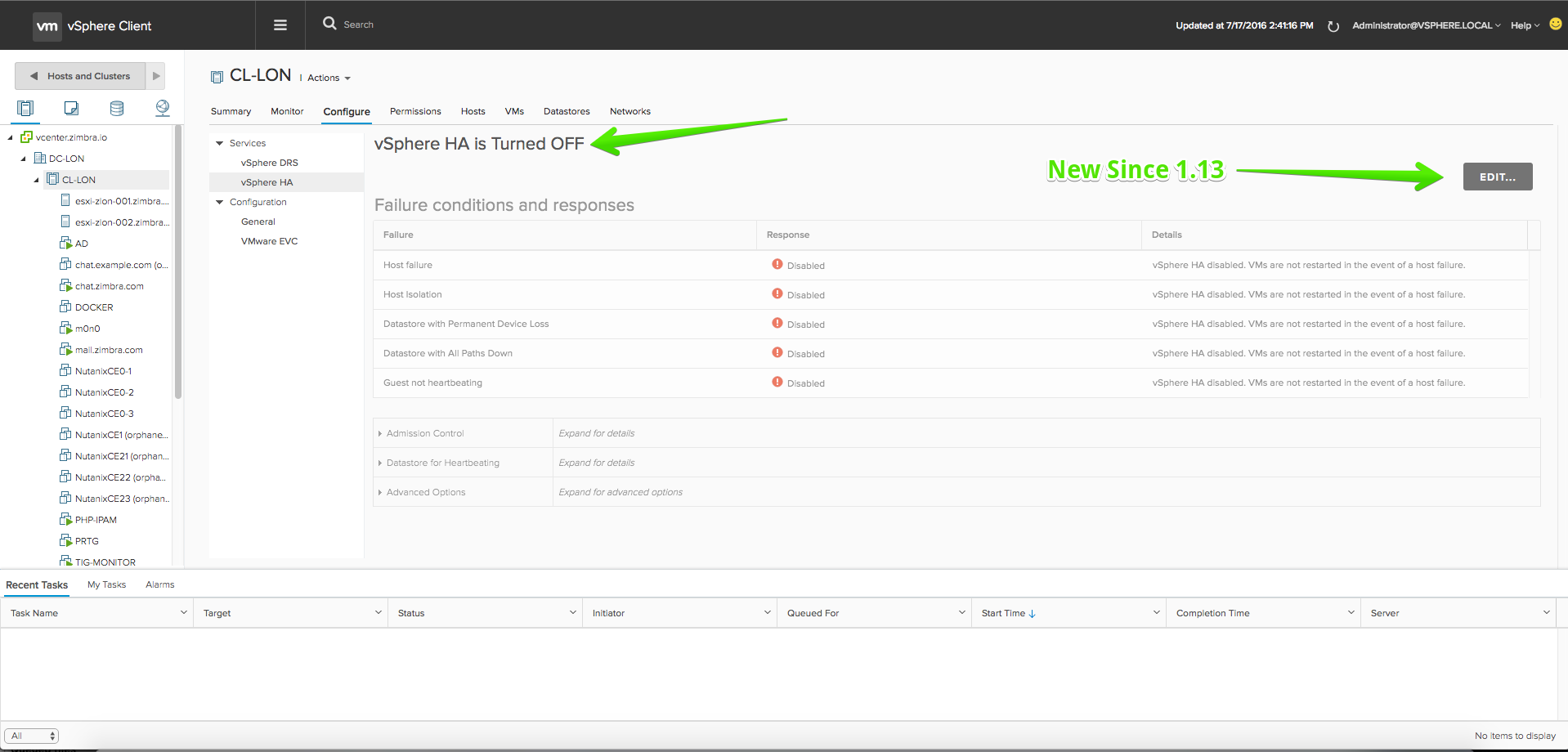1568x752 pixels.
Task: Click the smiley feedback icon
Action: click(x=1556, y=25)
